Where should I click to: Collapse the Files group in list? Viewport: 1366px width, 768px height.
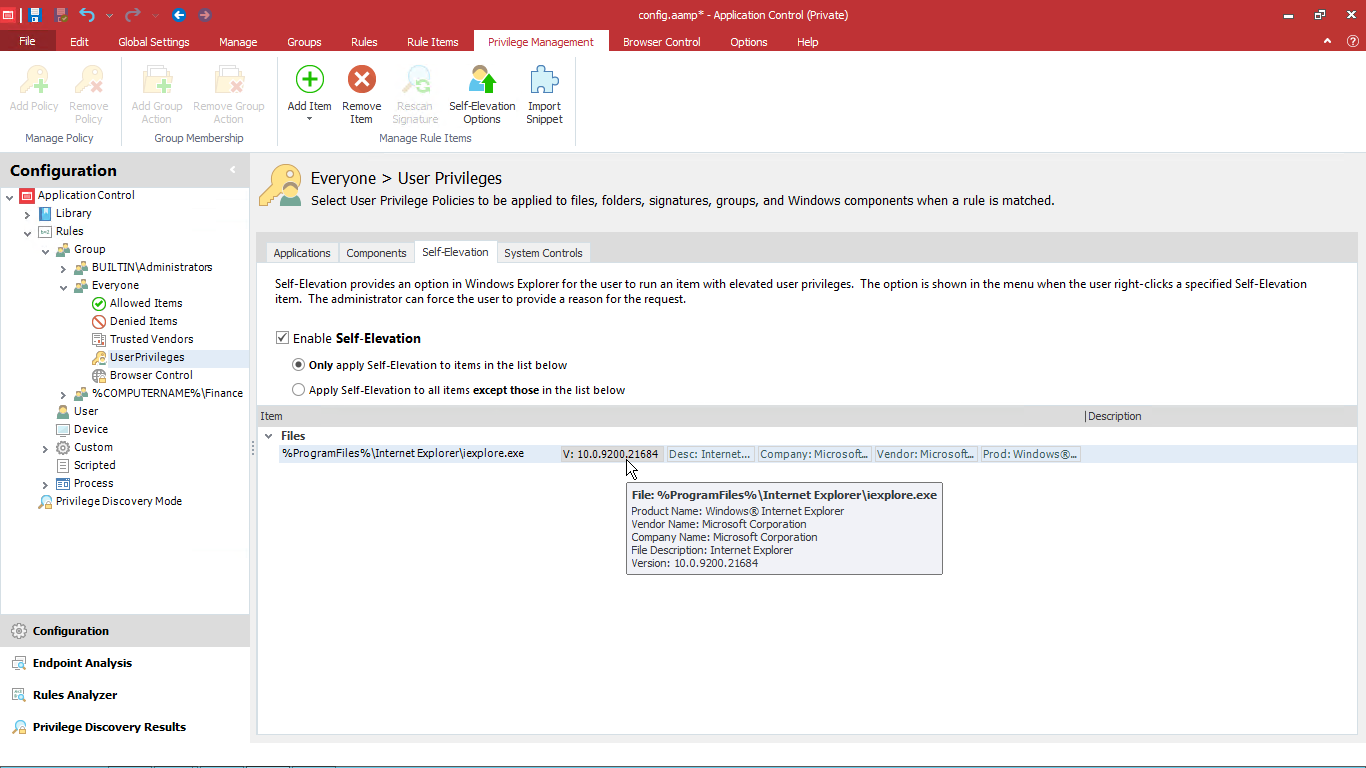[268, 436]
